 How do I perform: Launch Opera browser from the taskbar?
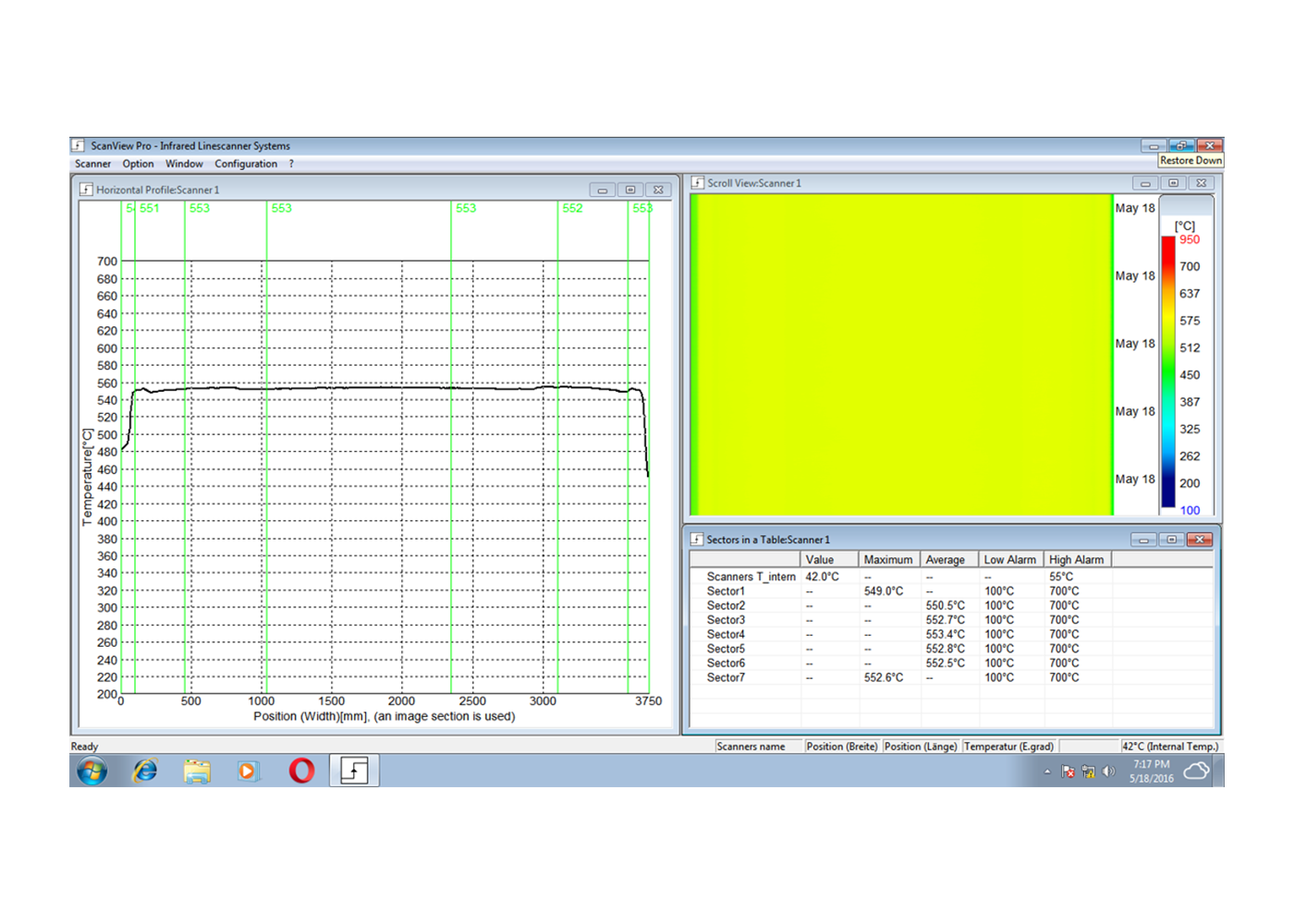pos(301,771)
